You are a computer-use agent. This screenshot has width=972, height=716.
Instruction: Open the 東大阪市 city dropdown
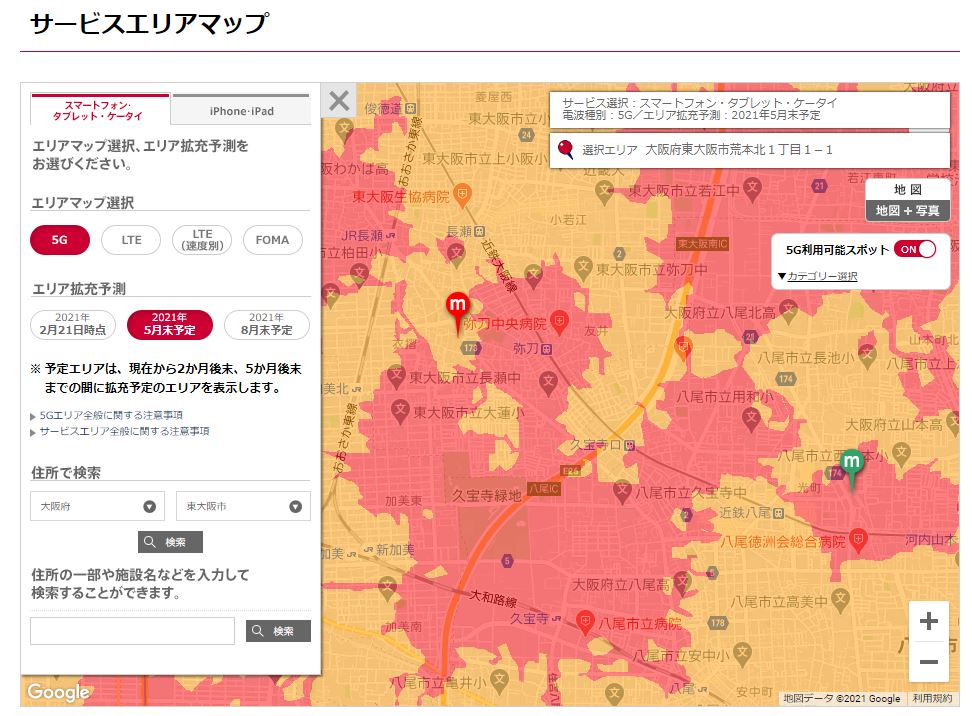coord(244,506)
